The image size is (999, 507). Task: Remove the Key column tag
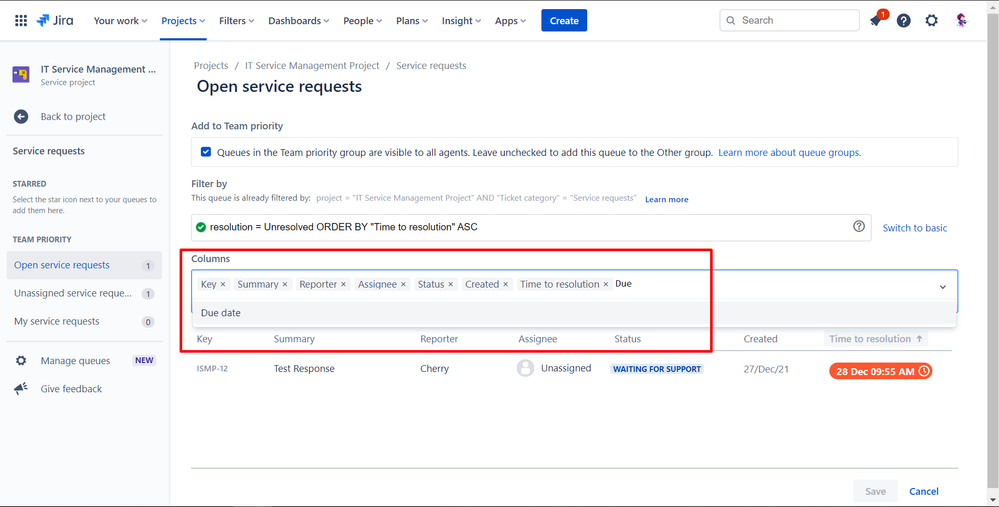point(223,285)
